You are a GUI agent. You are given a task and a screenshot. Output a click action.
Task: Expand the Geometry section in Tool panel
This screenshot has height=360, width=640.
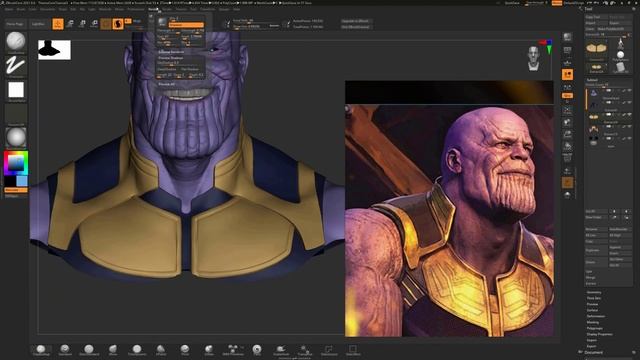594,292
